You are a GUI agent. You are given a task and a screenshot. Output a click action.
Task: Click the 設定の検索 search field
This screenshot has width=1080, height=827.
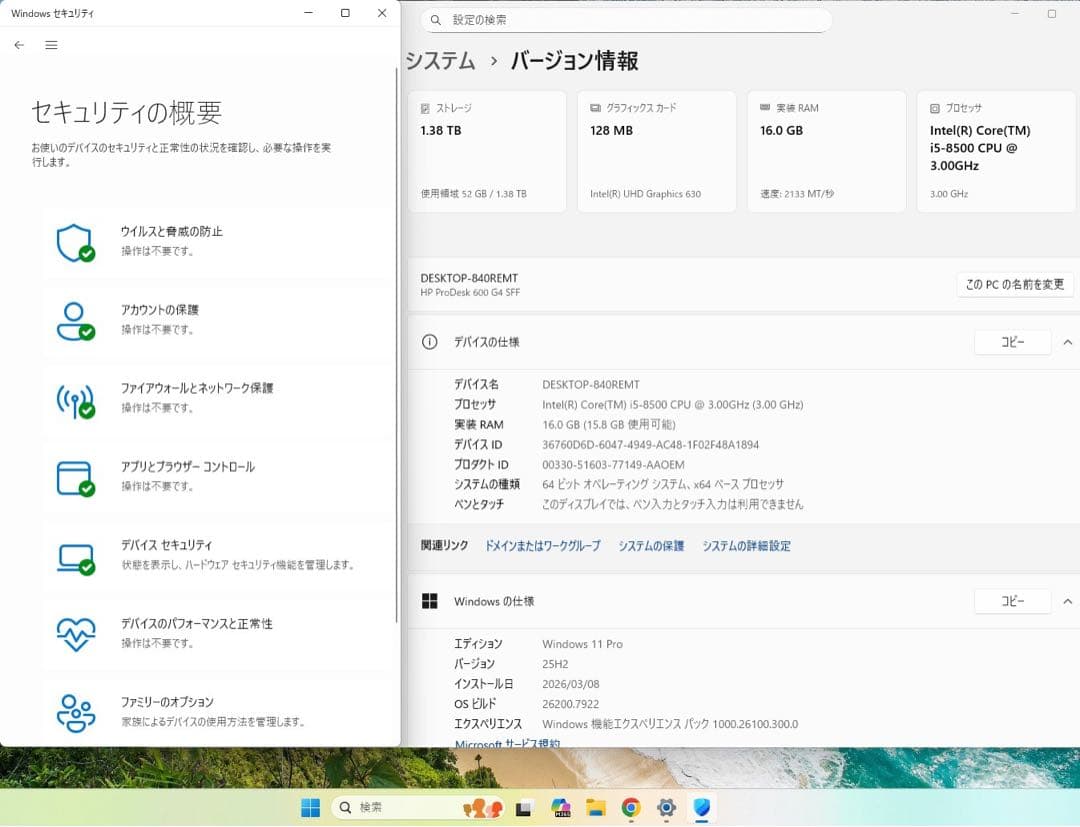click(626, 20)
